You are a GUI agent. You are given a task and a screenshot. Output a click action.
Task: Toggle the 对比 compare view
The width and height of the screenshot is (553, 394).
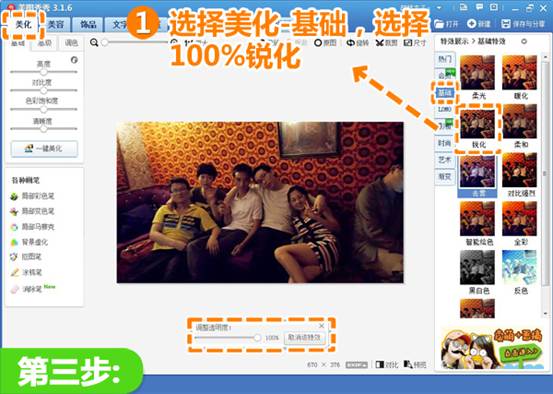point(387,364)
